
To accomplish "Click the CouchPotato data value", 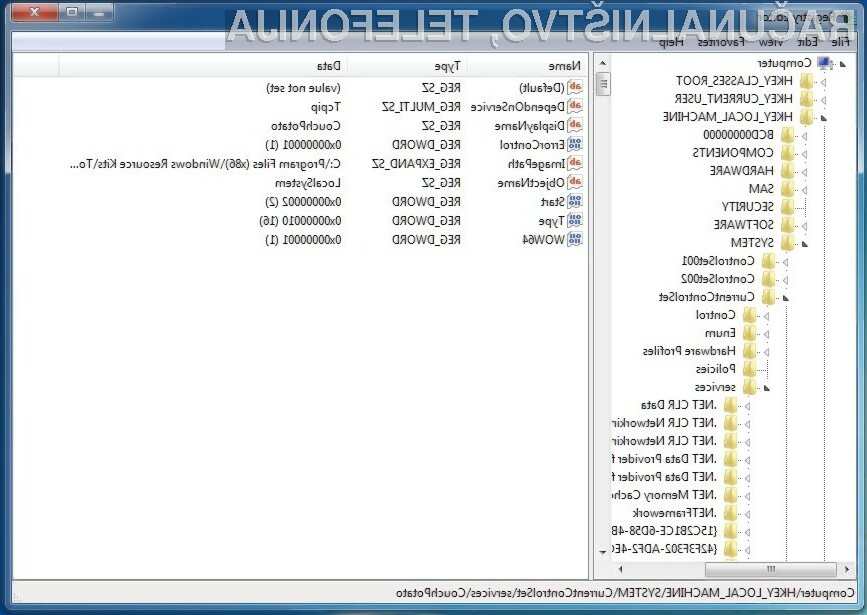I will 305,126.
